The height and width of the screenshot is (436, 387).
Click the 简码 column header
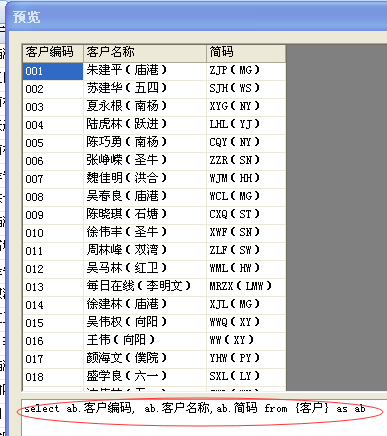coord(246,53)
